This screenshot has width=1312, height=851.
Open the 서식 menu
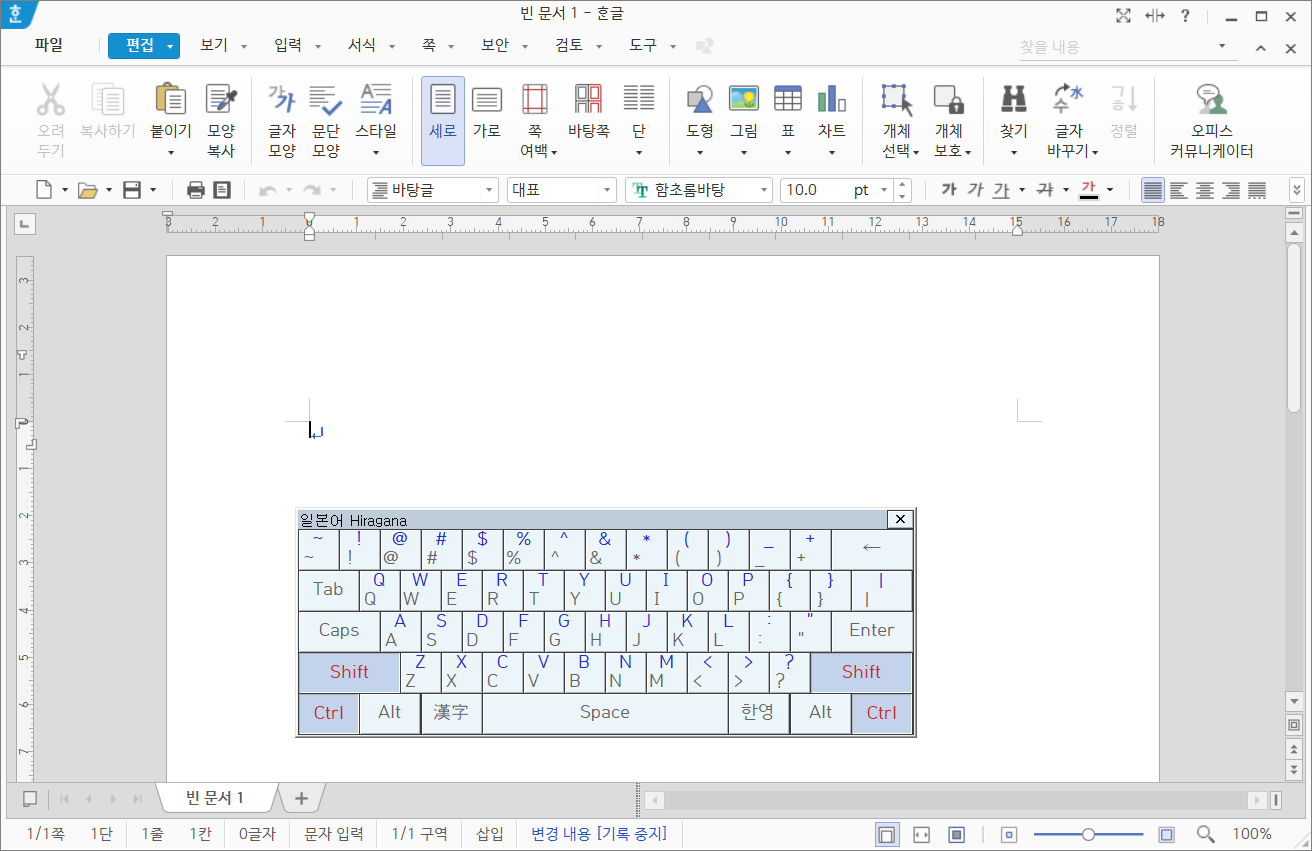coord(362,46)
